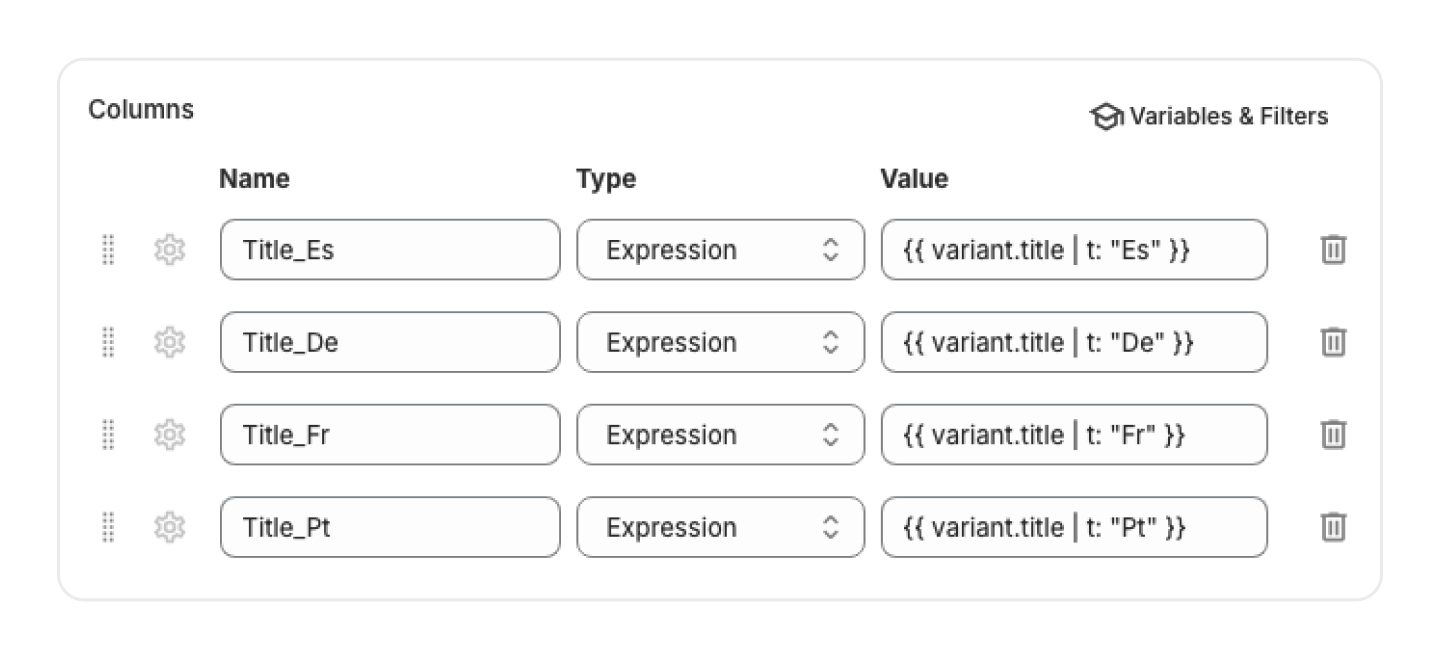Expand the Expression type selector for Title_De

pyautogui.click(x=720, y=342)
